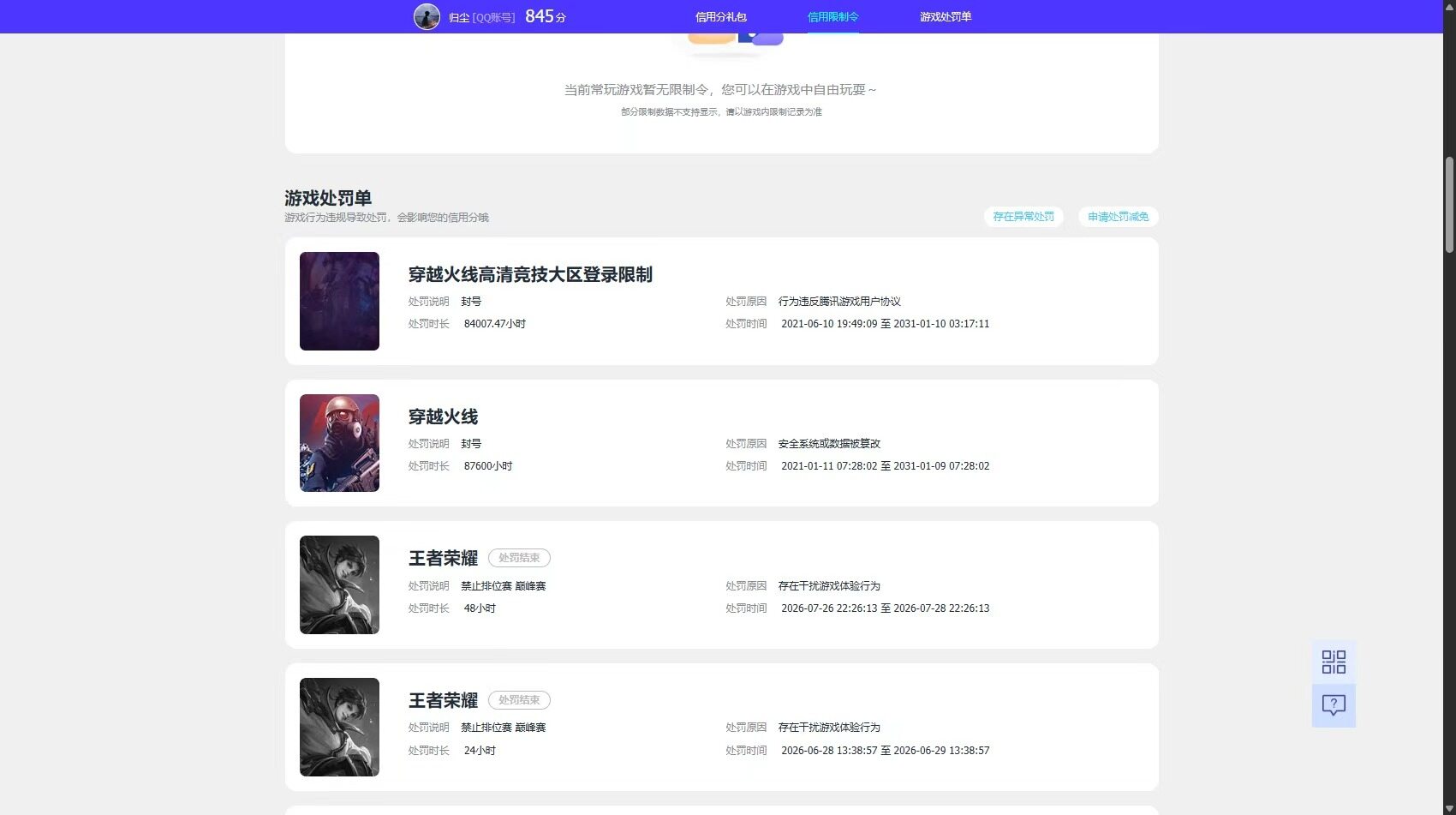Click the user avatar in top bar

tap(427, 16)
